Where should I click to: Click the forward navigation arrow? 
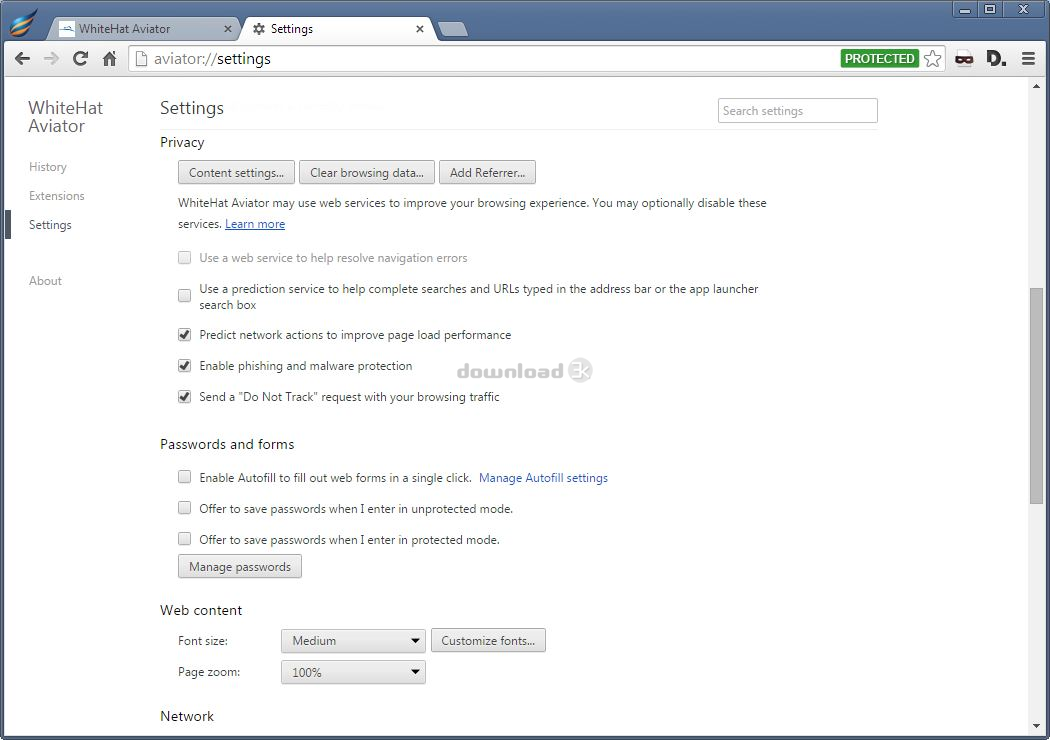coord(51,59)
